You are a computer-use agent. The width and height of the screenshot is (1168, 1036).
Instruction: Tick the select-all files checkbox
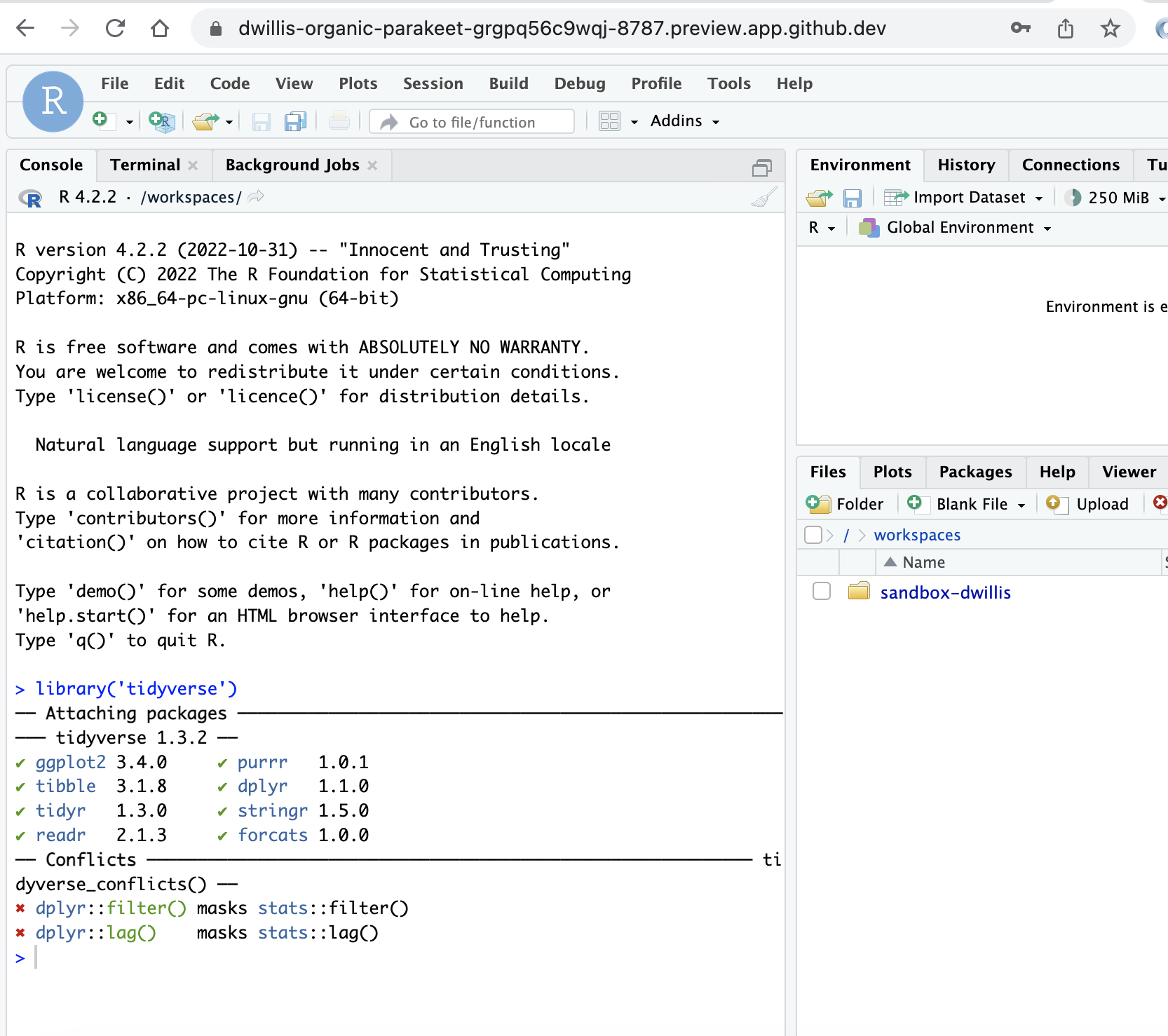click(x=813, y=535)
